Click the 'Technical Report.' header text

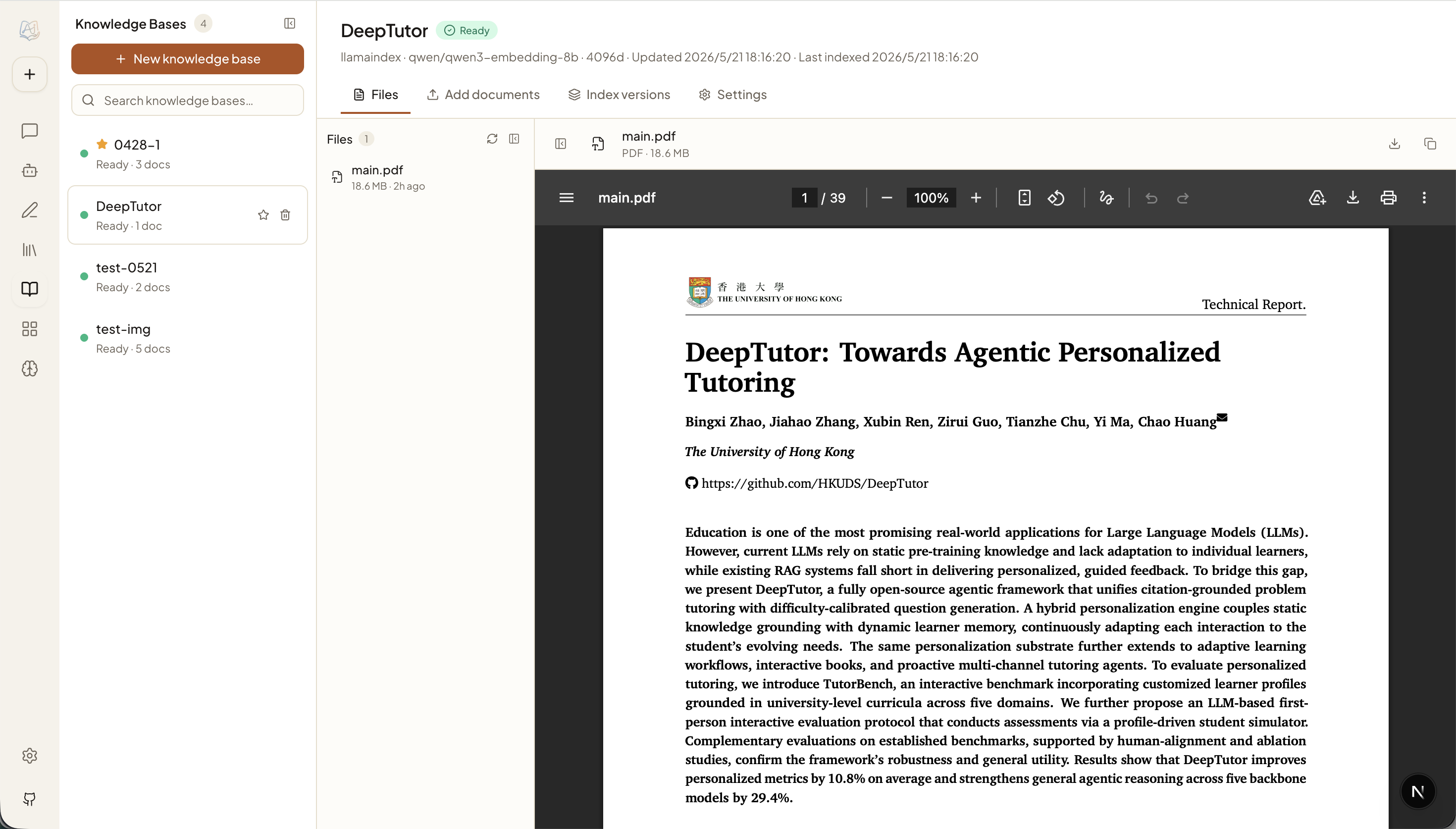pyautogui.click(x=1254, y=304)
